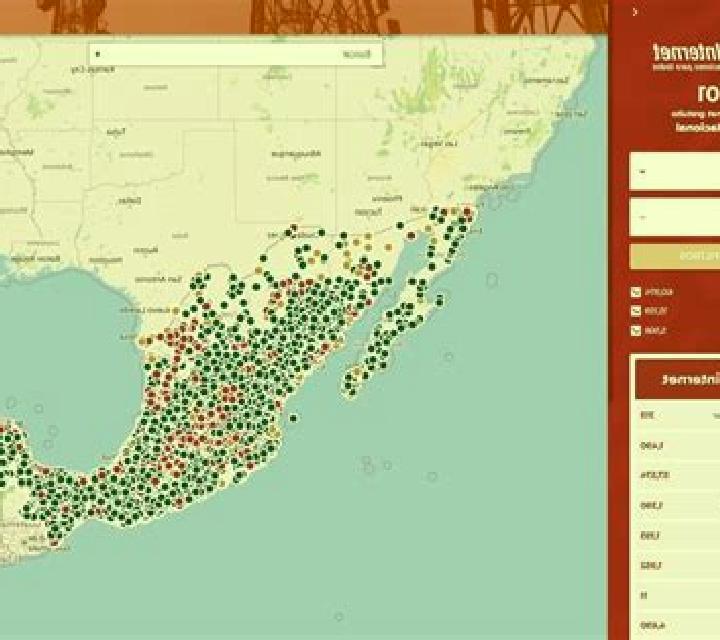This screenshot has height=640, width=720.
Task: Click the San Antonio label on the map
Action: click(159, 279)
